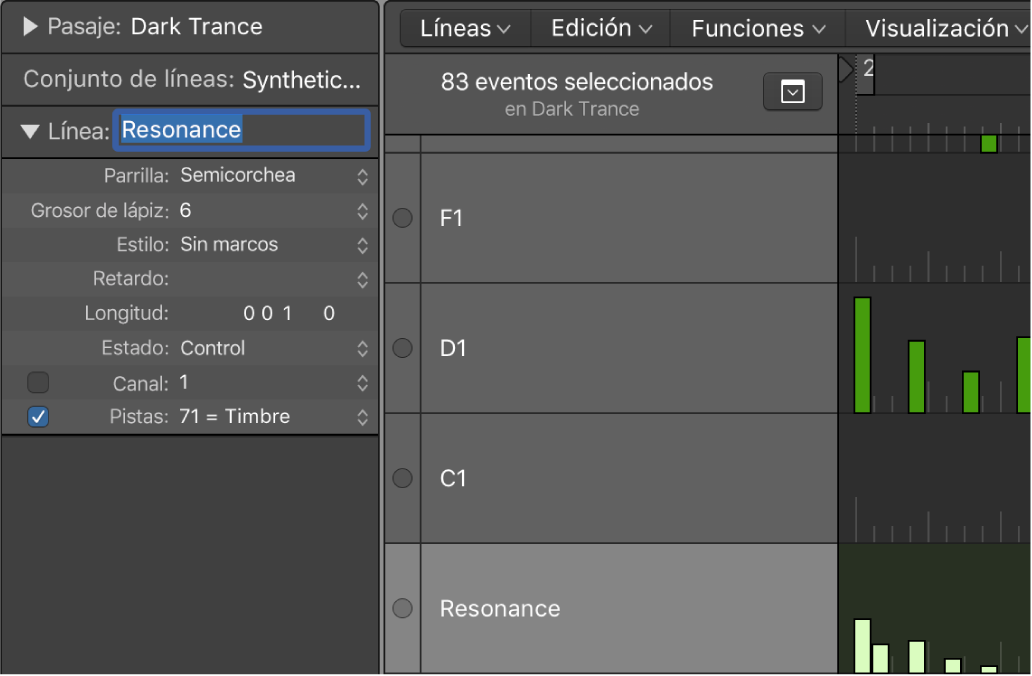Enable the Canal checkbox
The width and height of the screenshot is (1032, 676).
click(38, 382)
